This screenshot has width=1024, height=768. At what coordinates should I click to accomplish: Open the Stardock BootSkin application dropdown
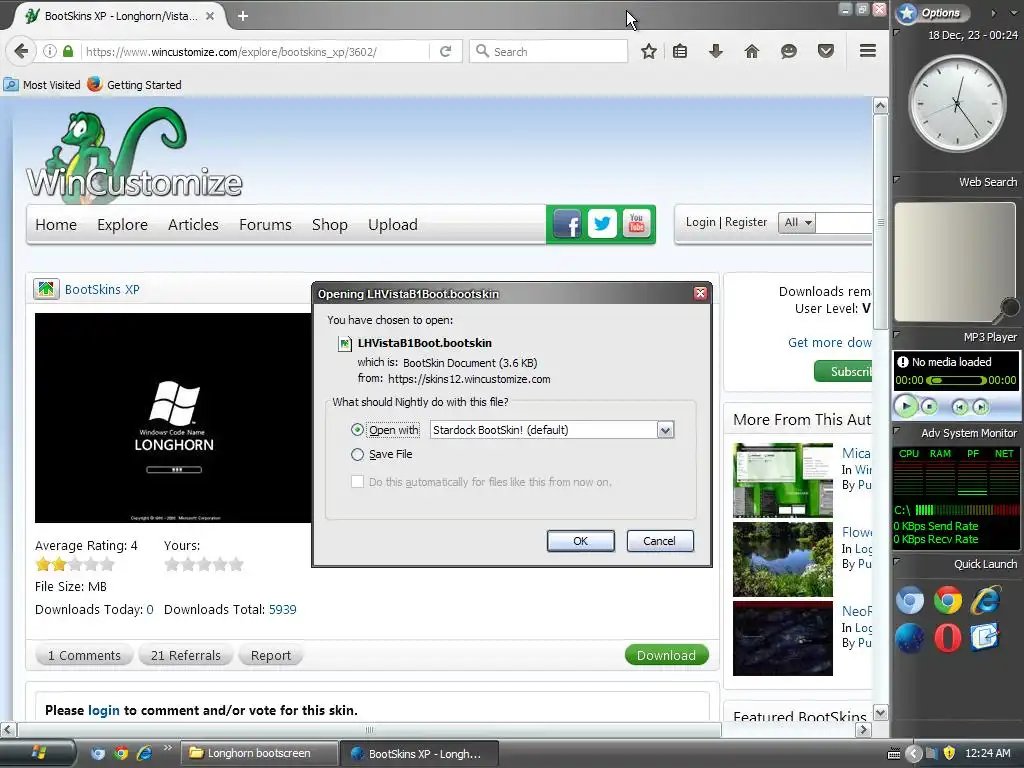(665, 430)
